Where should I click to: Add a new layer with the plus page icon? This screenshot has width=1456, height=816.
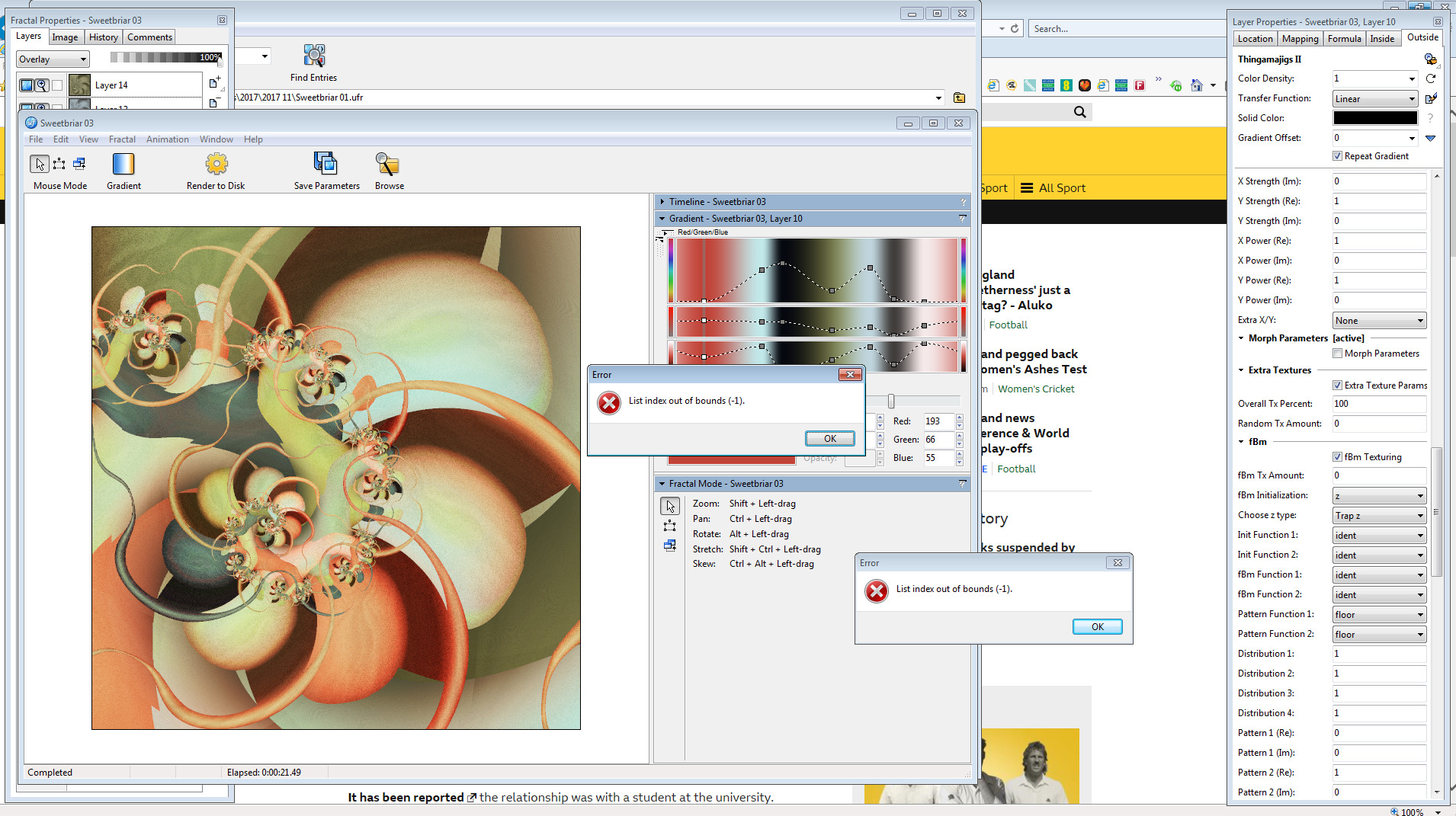coord(214,82)
